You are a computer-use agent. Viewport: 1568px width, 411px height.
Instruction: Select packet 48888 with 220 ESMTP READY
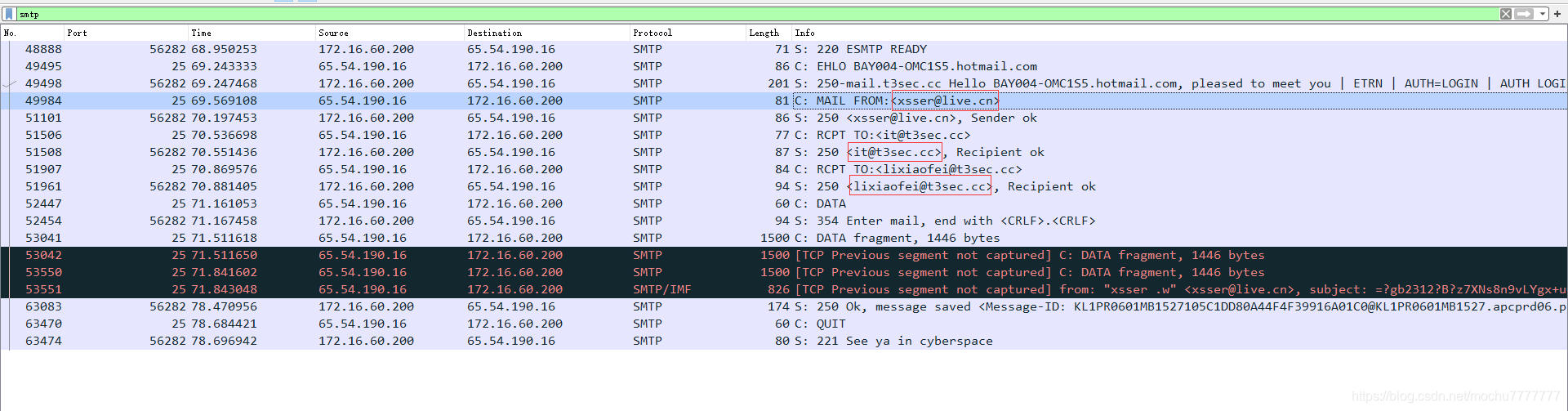point(784,49)
